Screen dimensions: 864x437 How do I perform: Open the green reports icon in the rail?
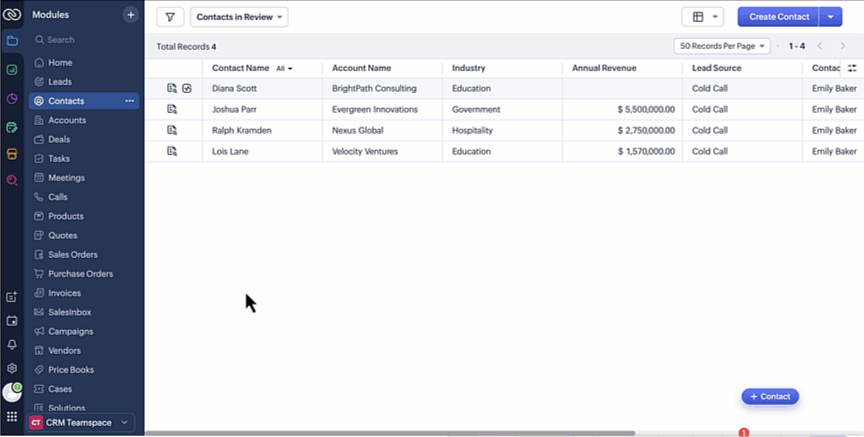click(12, 70)
